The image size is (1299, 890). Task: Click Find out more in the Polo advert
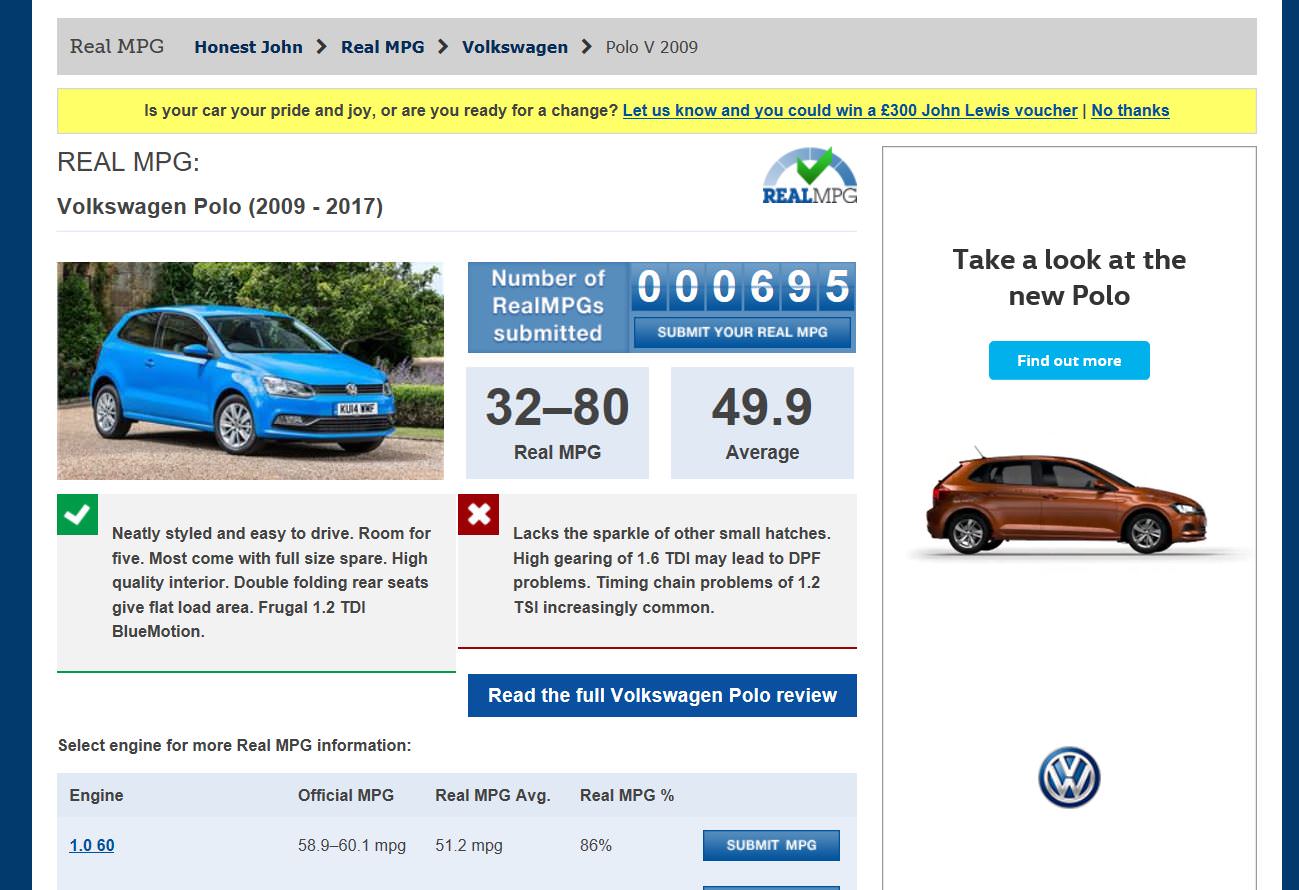[1069, 361]
